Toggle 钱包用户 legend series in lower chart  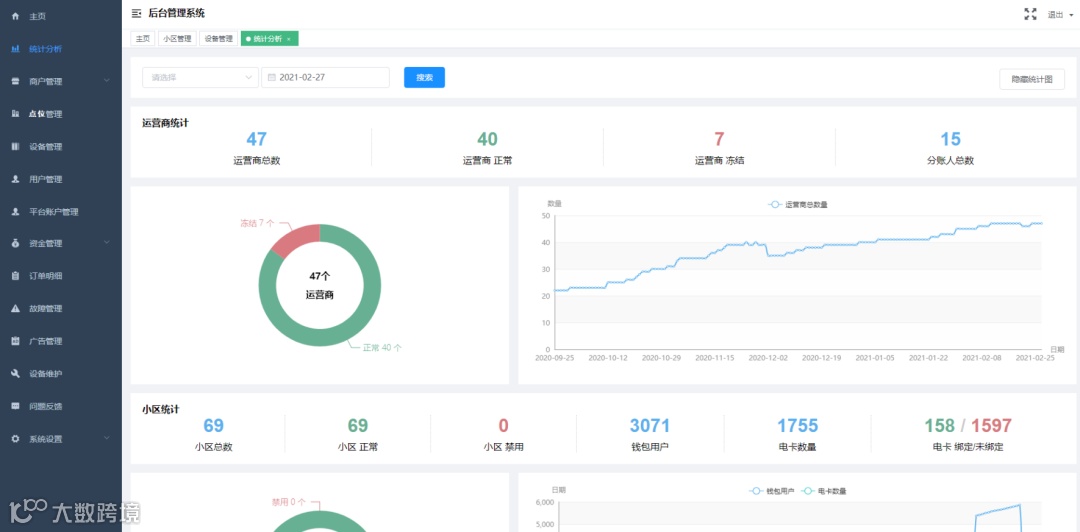click(x=772, y=491)
